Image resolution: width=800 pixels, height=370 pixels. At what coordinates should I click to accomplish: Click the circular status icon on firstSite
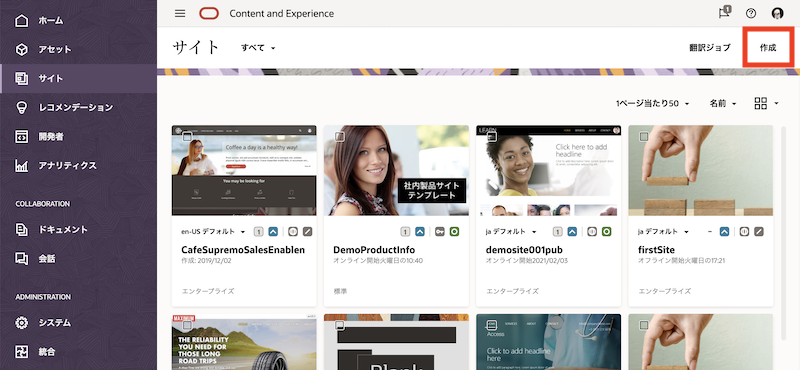(744, 232)
